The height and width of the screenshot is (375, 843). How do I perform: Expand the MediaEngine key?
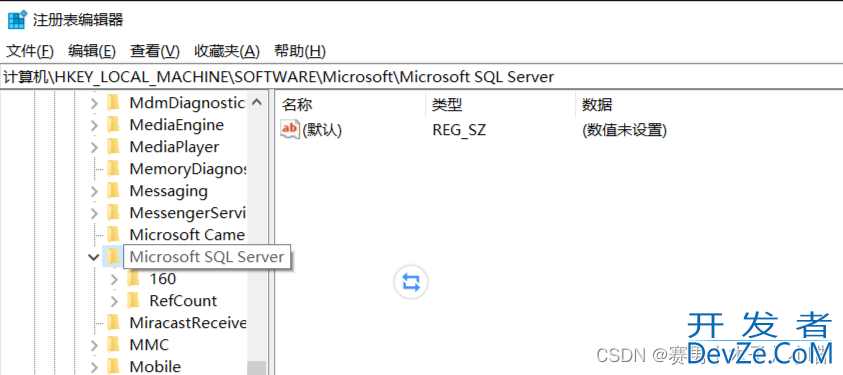[95, 125]
